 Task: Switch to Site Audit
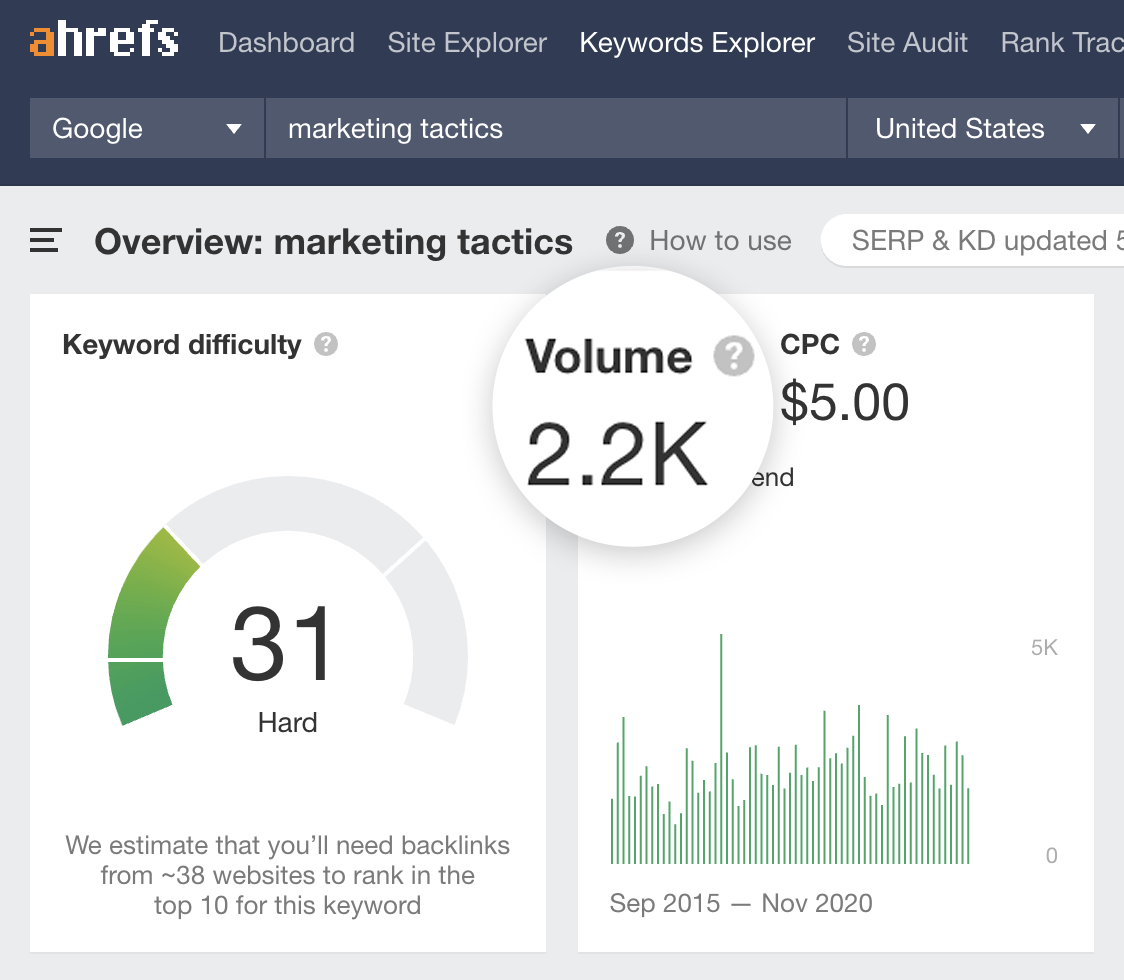(907, 43)
